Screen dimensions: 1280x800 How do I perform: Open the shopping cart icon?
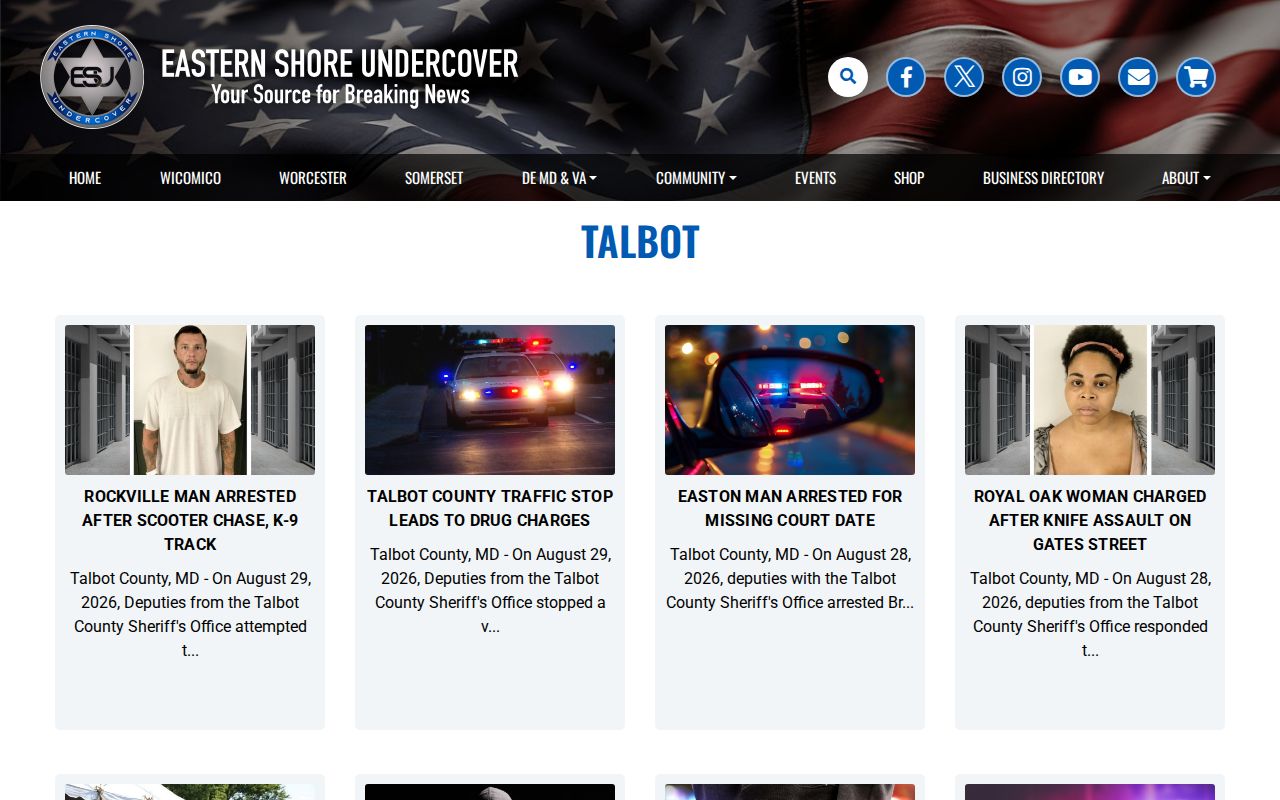point(1196,77)
